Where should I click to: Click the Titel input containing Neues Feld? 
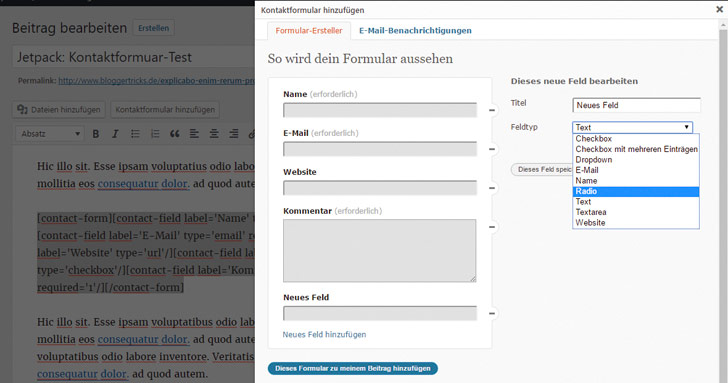coord(636,105)
